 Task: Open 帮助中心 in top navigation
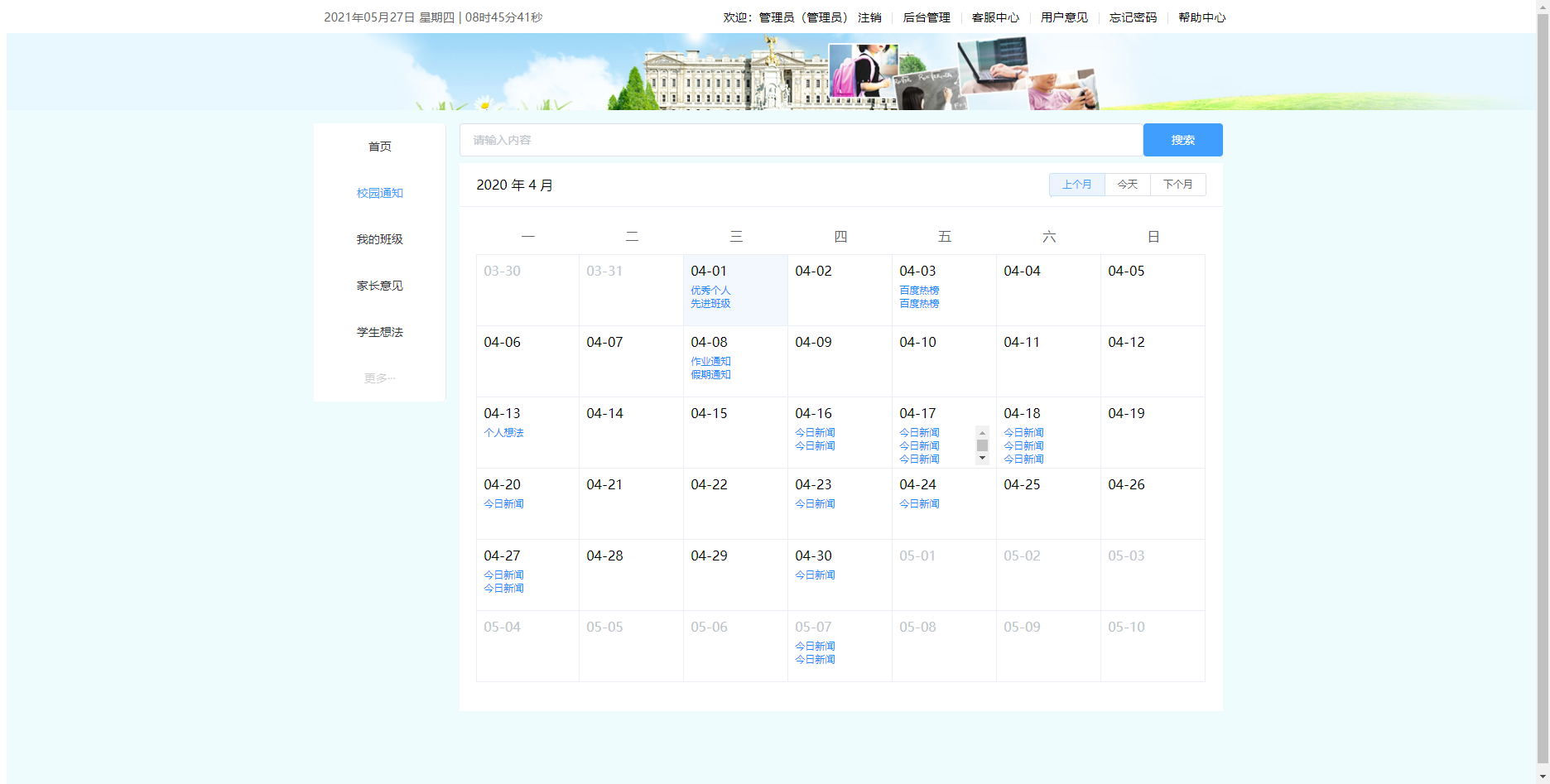[1201, 17]
